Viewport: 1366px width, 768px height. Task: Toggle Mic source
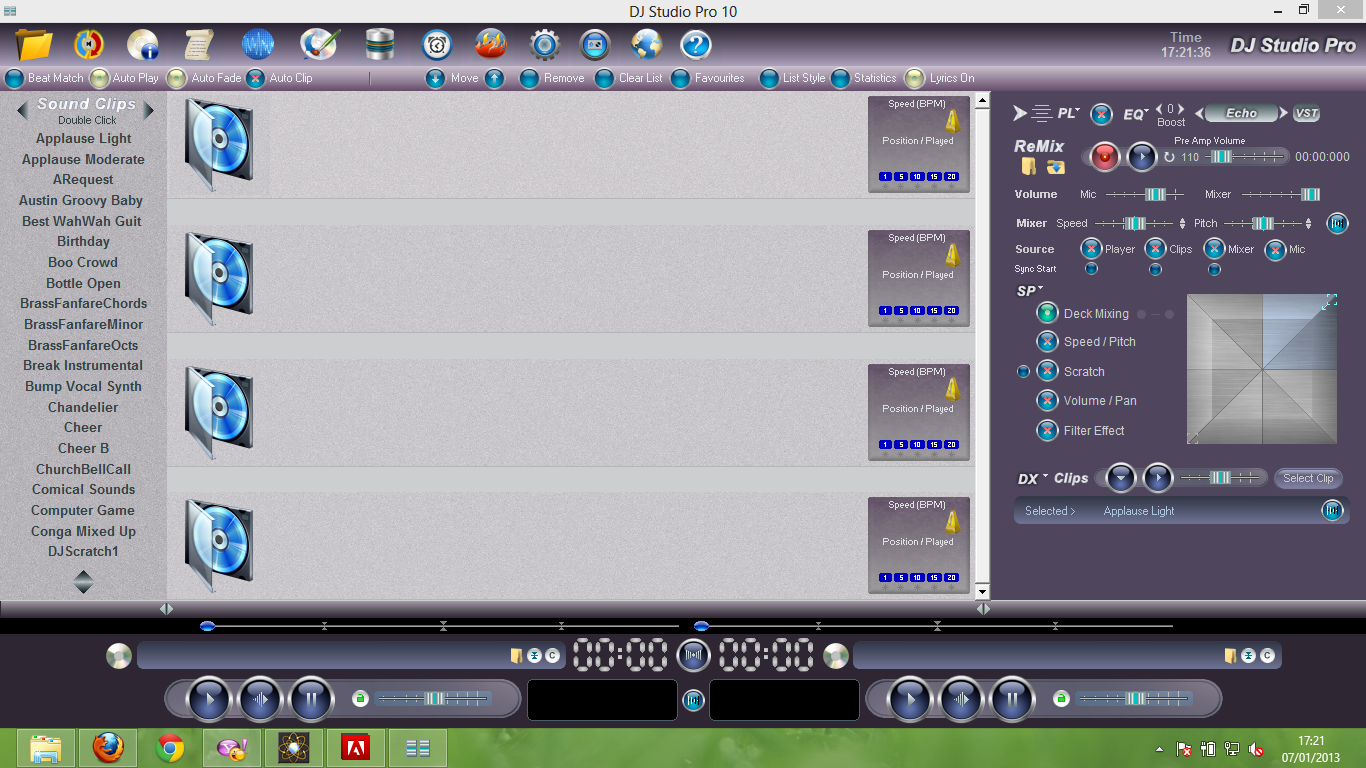(1275, 249)
